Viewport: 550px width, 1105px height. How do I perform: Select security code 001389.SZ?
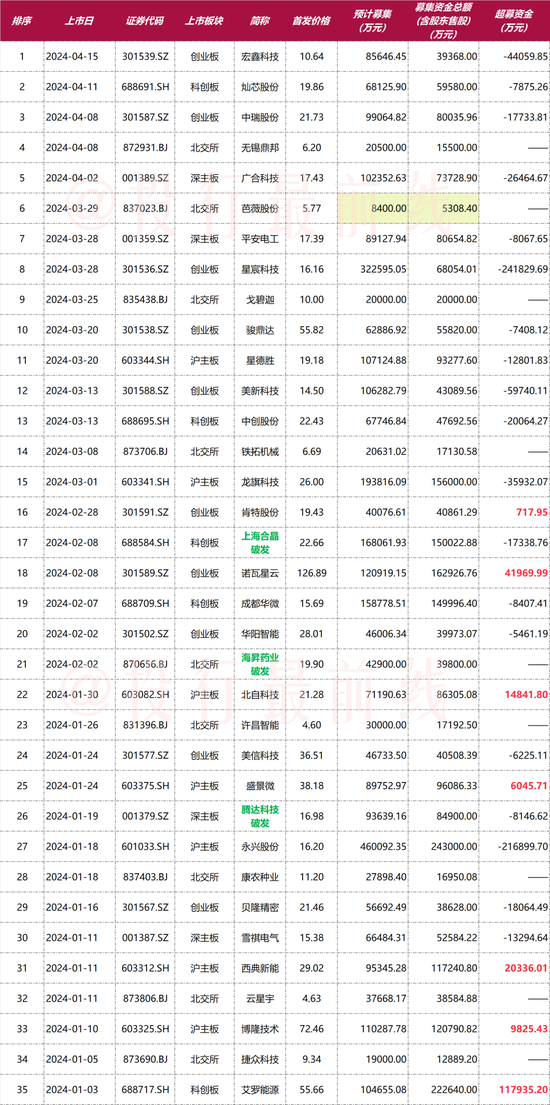[x=145, y=178]
